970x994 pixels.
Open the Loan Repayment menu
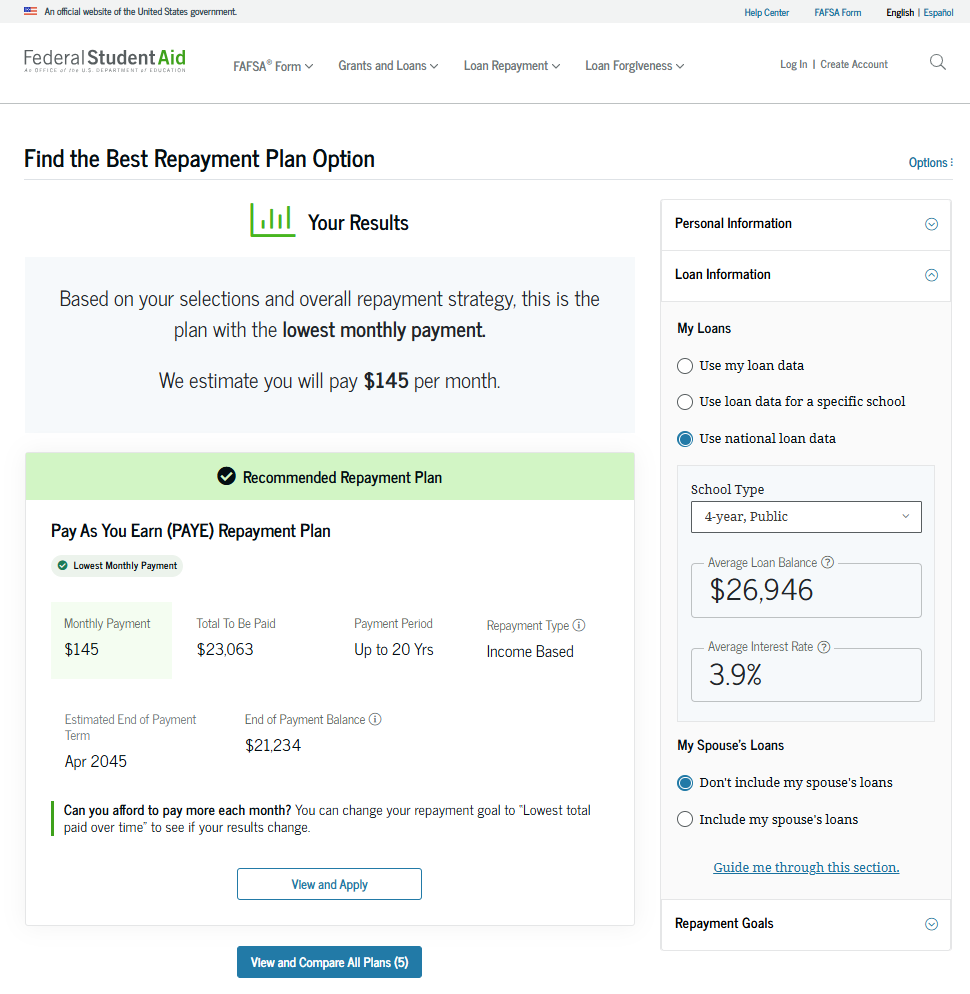point(511,65)
